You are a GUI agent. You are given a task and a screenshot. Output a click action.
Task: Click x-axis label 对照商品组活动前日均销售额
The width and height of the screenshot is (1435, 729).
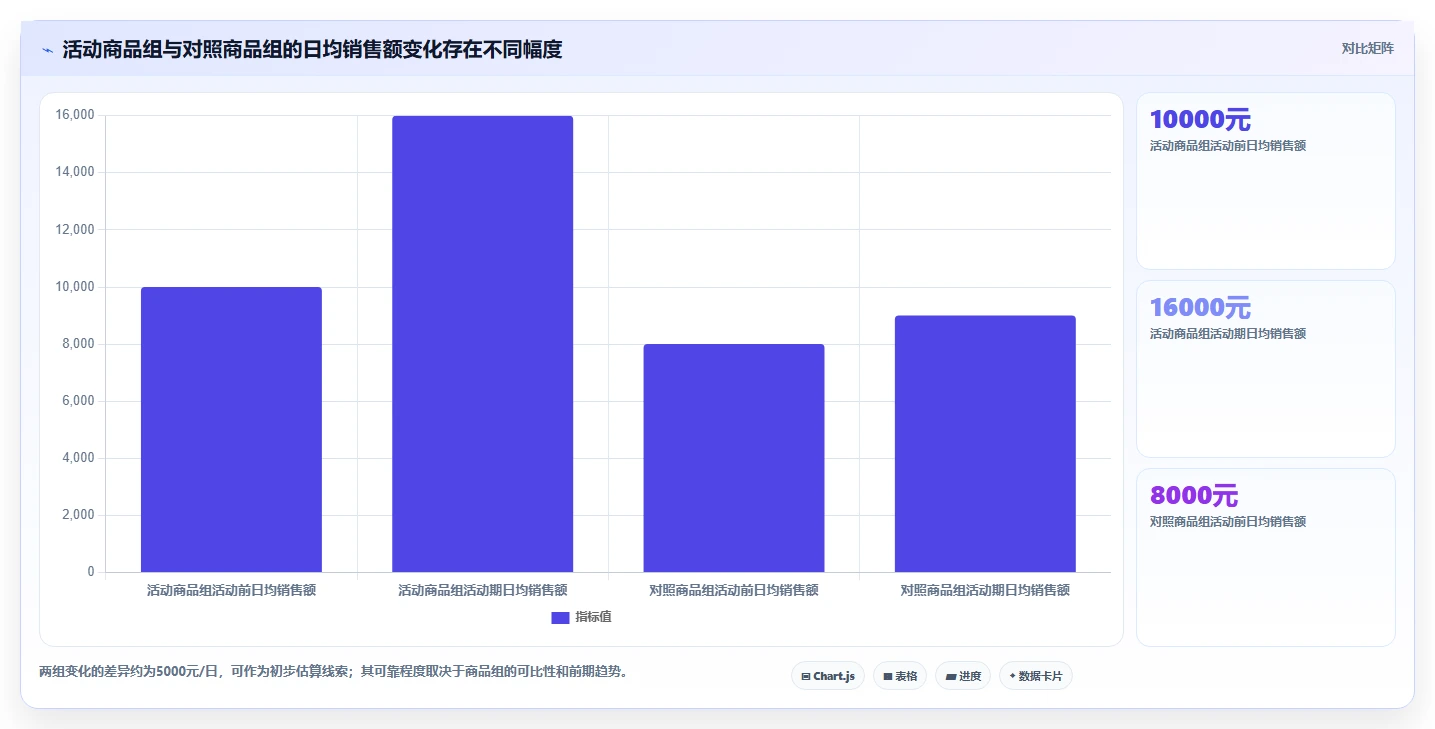[x=734, y=590]
